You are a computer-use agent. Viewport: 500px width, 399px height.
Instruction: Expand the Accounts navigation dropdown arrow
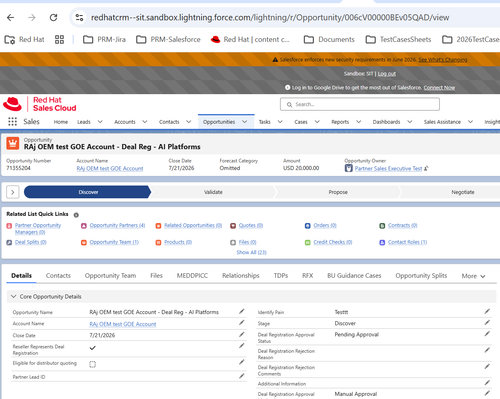145,122
